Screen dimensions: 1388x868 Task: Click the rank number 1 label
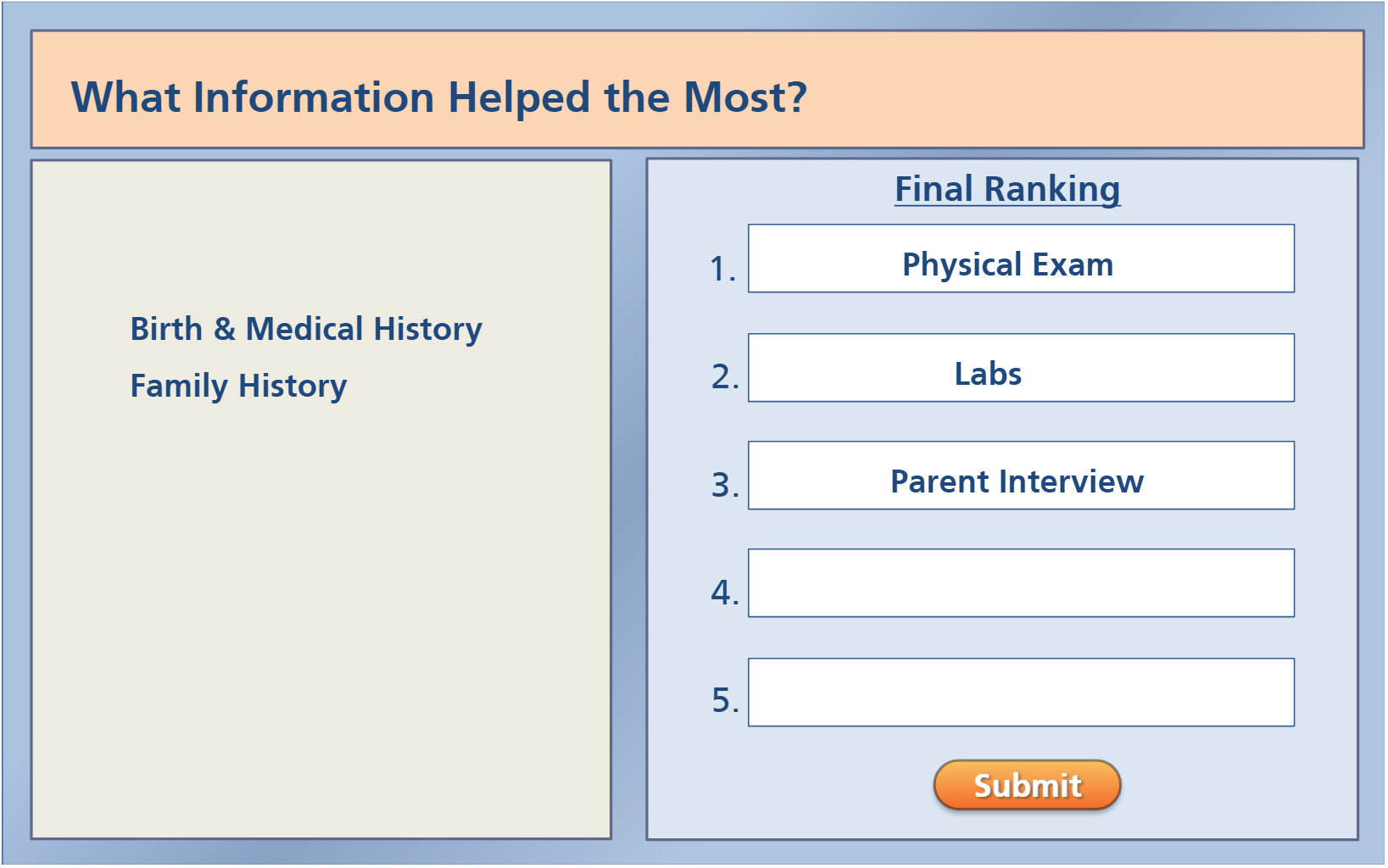tap(722, 270)
